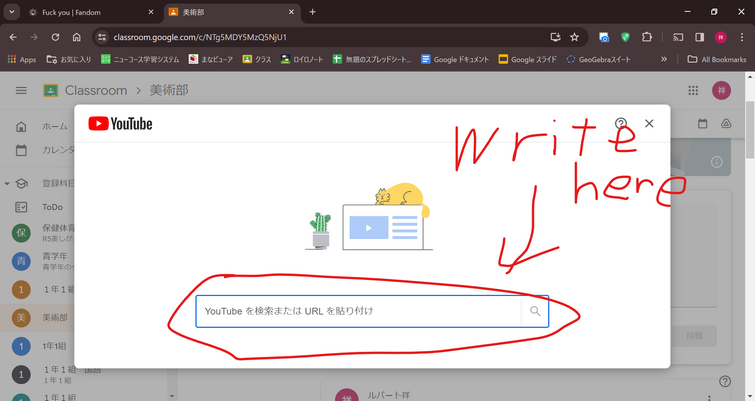Go back in browser history
This screenshot has height=401, width=755.
click(x=13, y=37)
